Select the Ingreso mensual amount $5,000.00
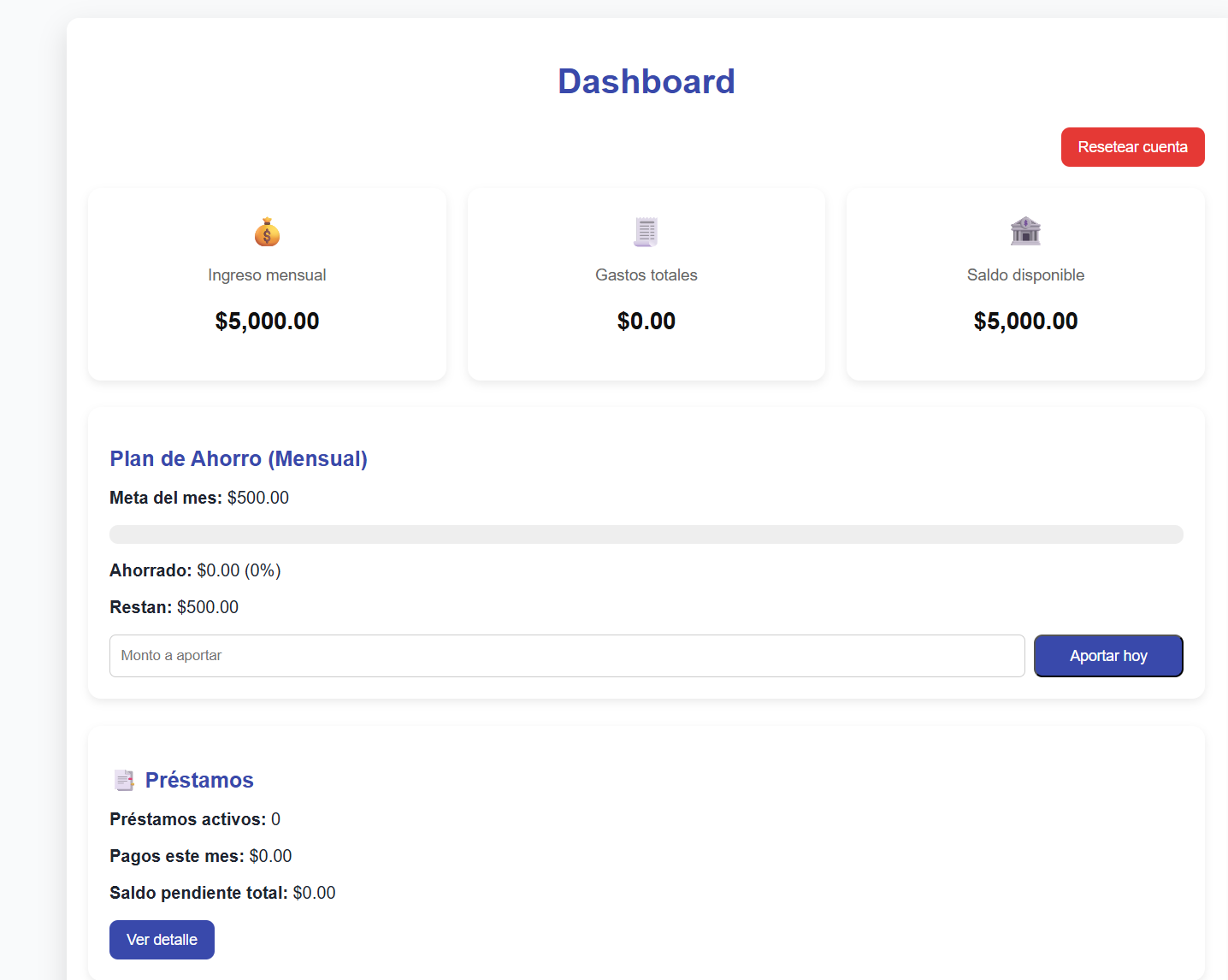 (267, 322)
